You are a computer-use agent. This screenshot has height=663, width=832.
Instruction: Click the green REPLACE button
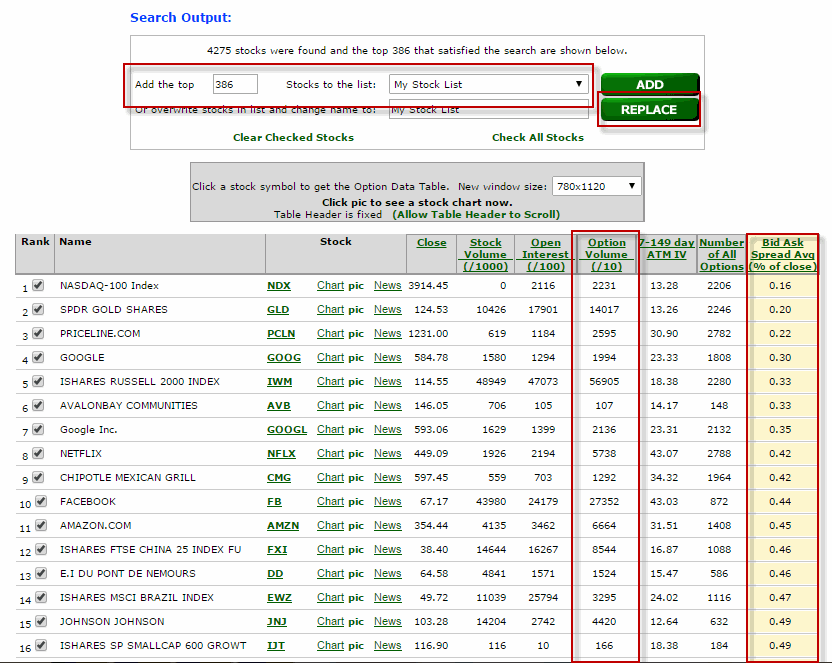coord(649,110)
